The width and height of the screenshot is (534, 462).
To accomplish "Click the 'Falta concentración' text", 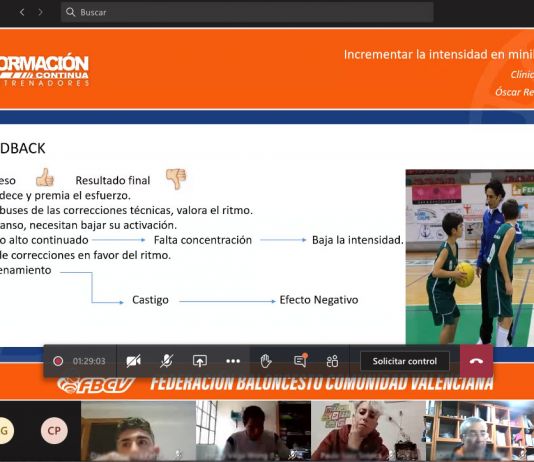I will (x=203, y=240).
